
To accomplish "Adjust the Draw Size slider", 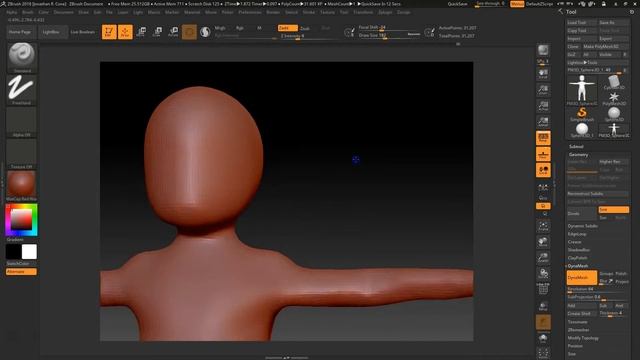I will click(389, 36).
